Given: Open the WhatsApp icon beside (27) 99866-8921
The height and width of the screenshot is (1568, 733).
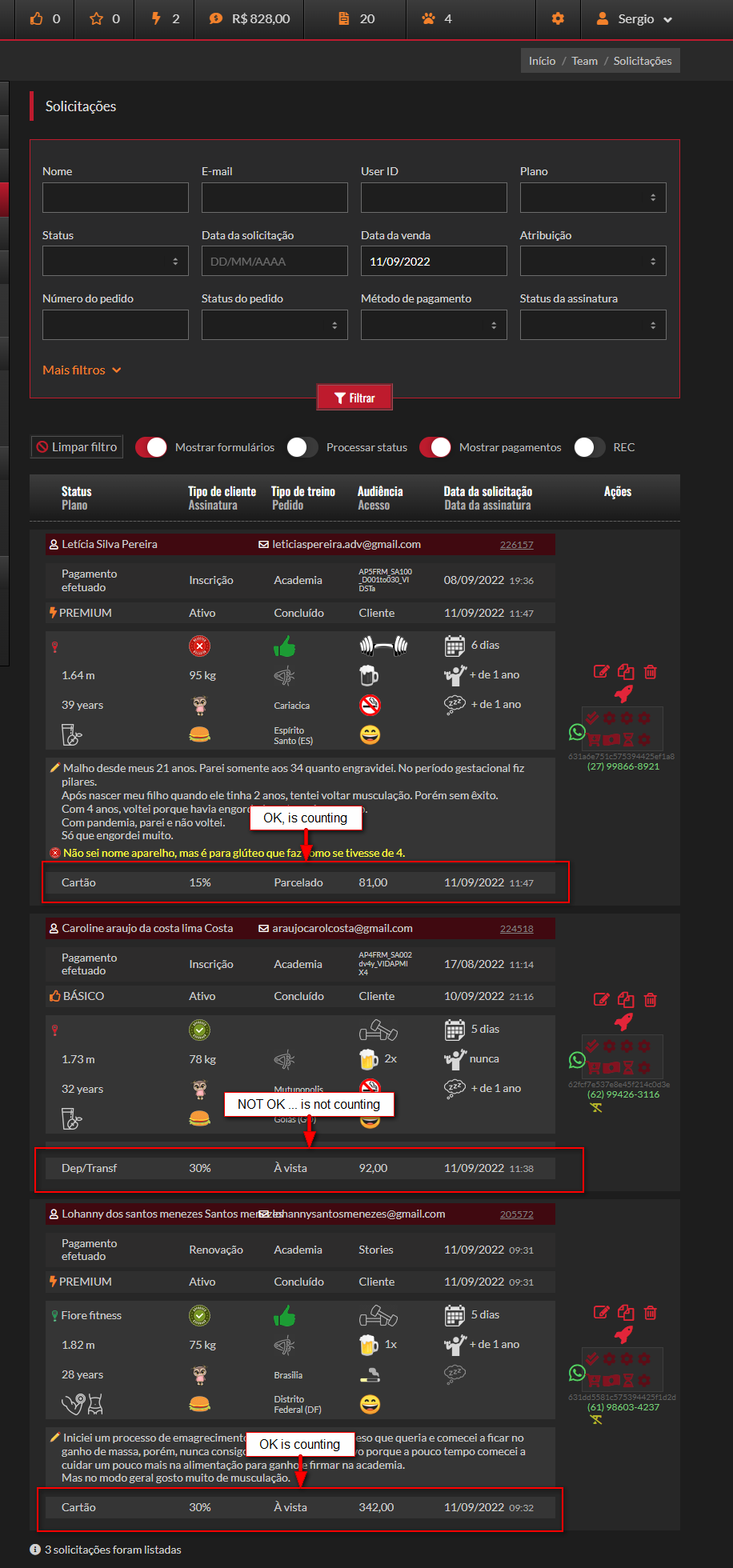Looking at the screenshot, I should coord(577,732).
